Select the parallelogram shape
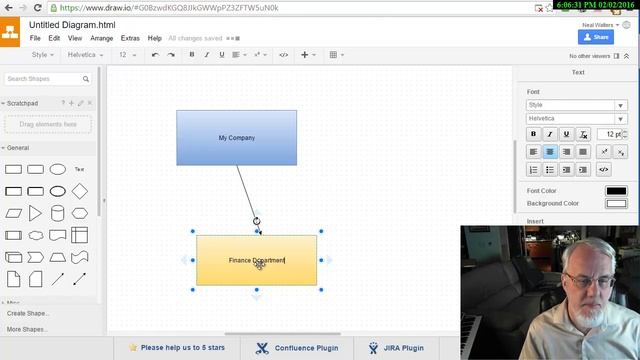The width and height of the screenshot is (640, 360). coord(13,213)
